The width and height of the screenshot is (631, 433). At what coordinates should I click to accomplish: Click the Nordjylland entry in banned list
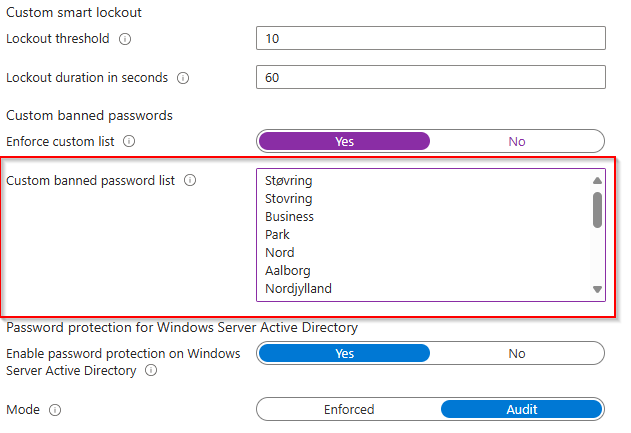click(298, 289)
